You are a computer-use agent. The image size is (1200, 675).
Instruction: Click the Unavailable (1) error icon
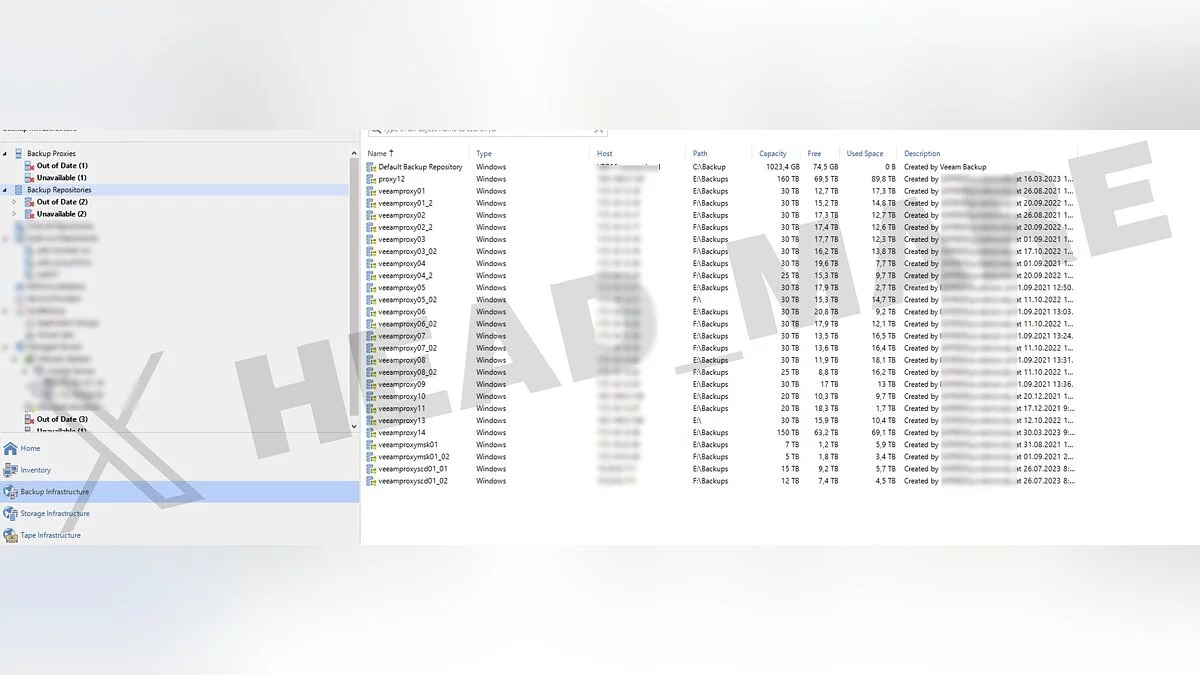(30, 177)
